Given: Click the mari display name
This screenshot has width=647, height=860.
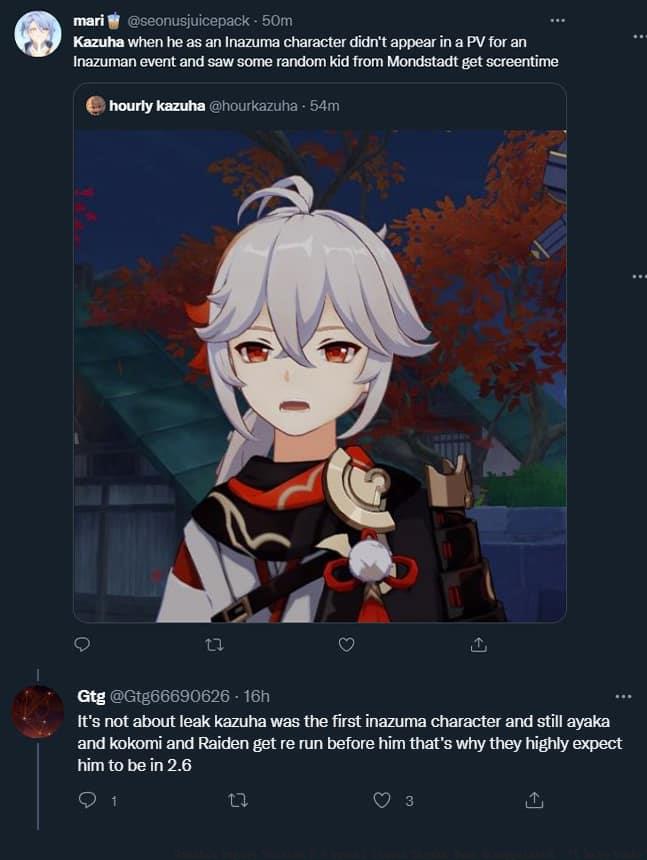Looking at the screenshot, I should click(x=89, y=21).
